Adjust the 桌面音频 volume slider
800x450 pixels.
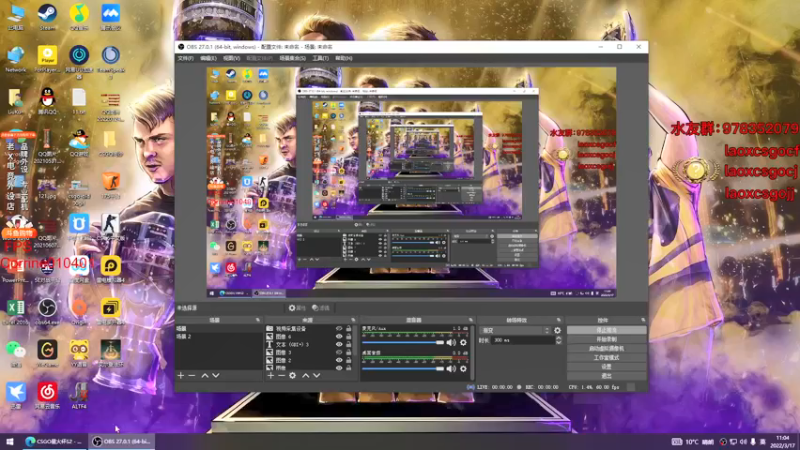pyautogui.click(x=403, y=368)
